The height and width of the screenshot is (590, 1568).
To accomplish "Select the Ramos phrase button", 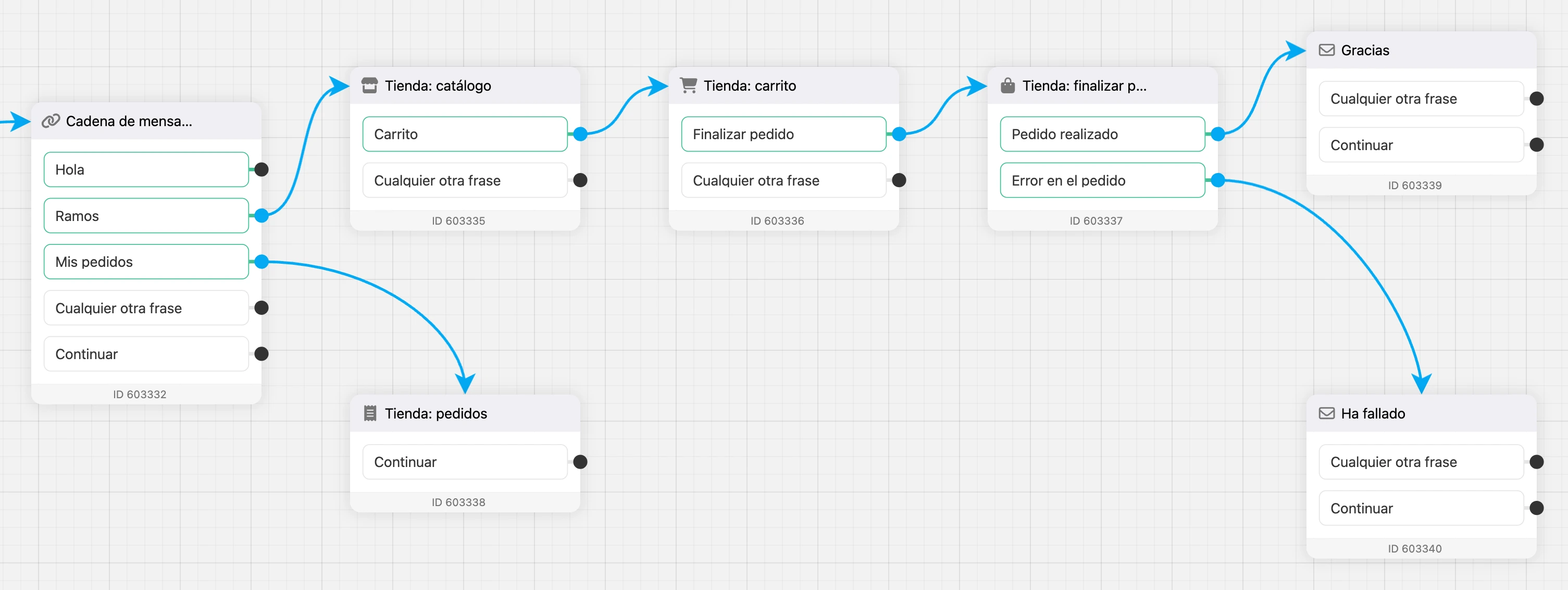I will pos(146,216).
